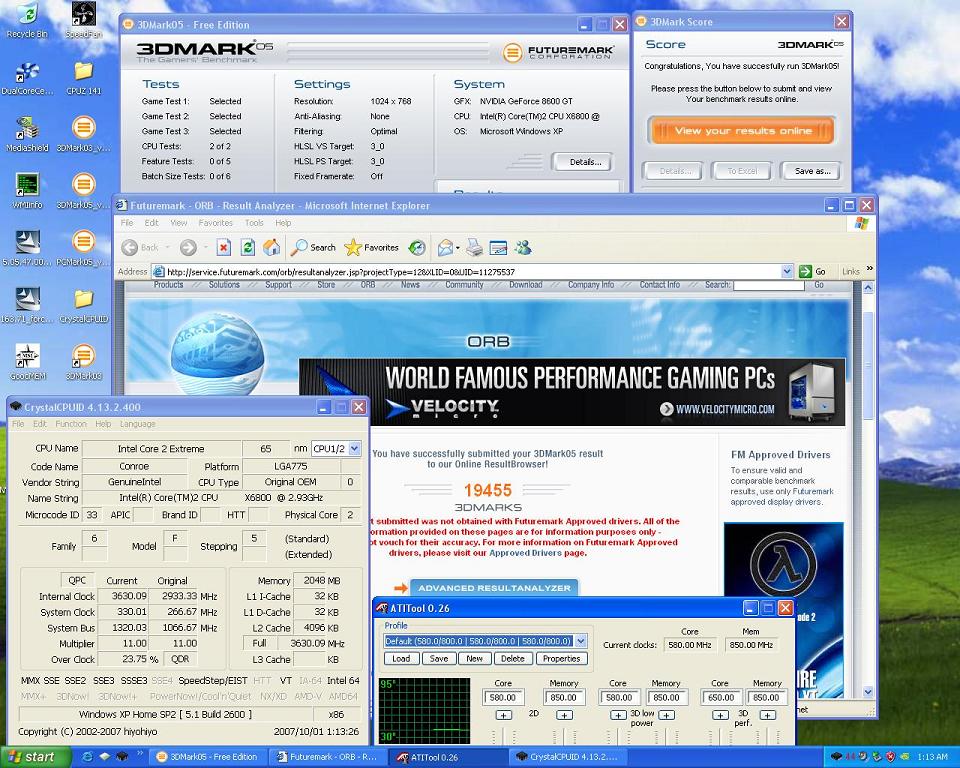The image size is (960, 768).
Task: Click the Advanced ResultAnalyzer button
Action: 493,588
